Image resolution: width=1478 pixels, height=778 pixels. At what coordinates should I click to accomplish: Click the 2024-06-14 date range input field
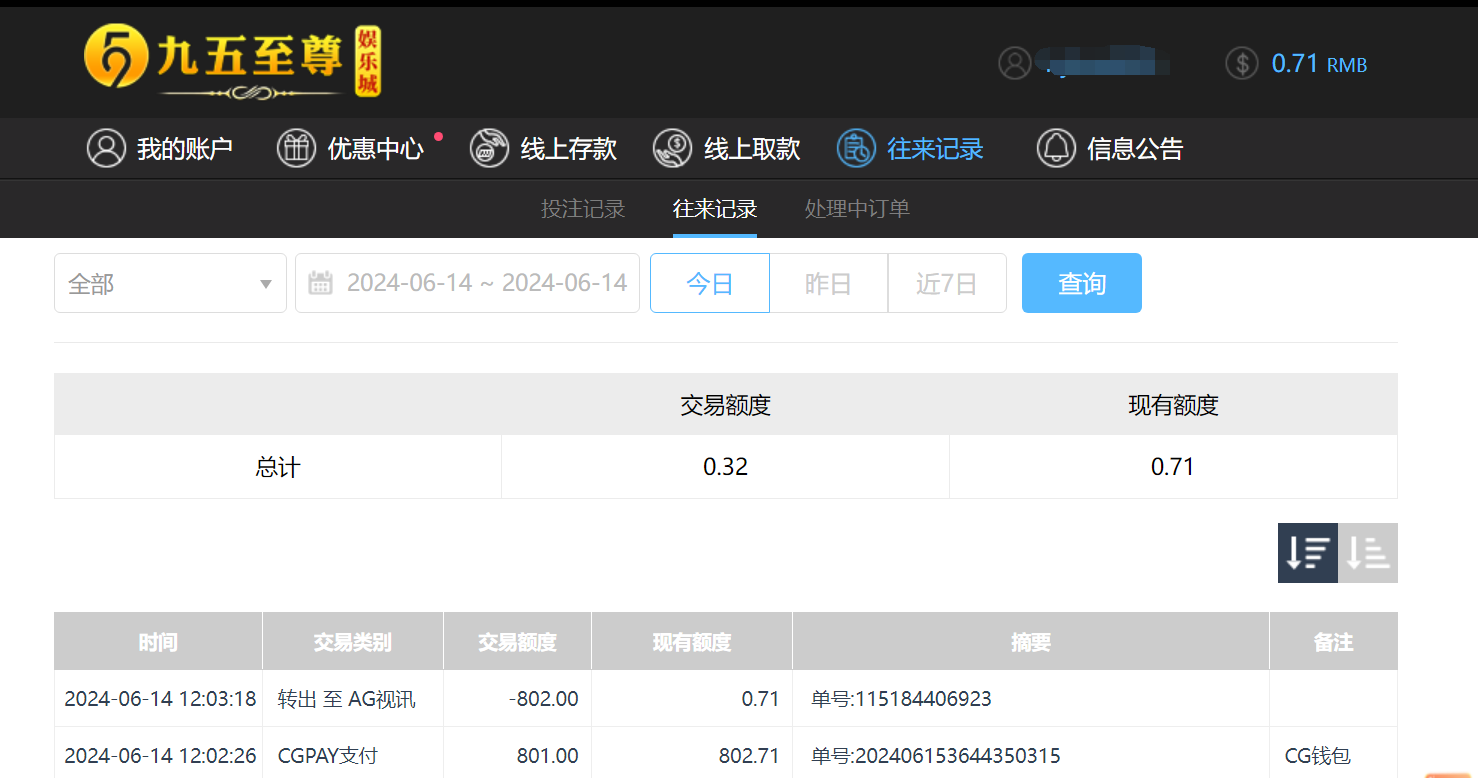pos(480,283)
